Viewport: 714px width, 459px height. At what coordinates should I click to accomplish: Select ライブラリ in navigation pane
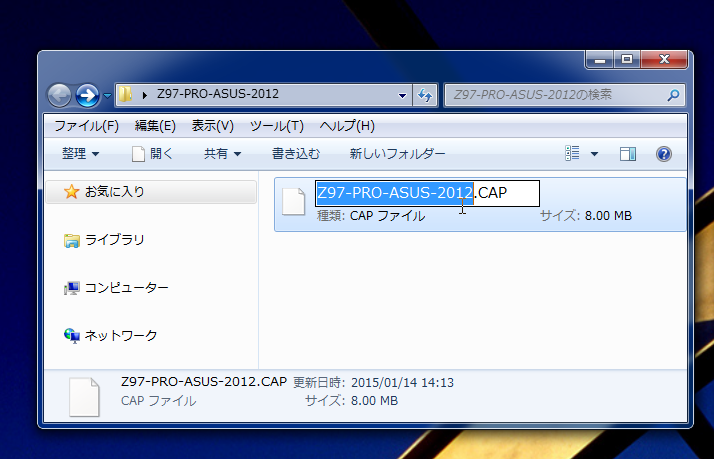coord(114,240)
